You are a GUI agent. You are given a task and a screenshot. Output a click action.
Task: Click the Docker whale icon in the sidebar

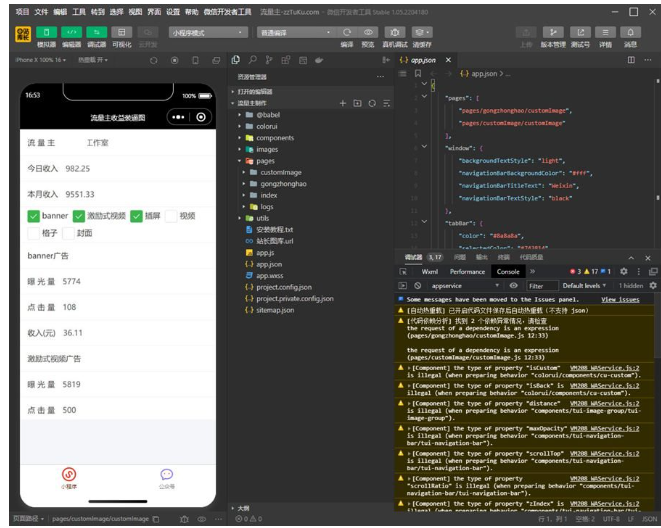tap(319, 60)
